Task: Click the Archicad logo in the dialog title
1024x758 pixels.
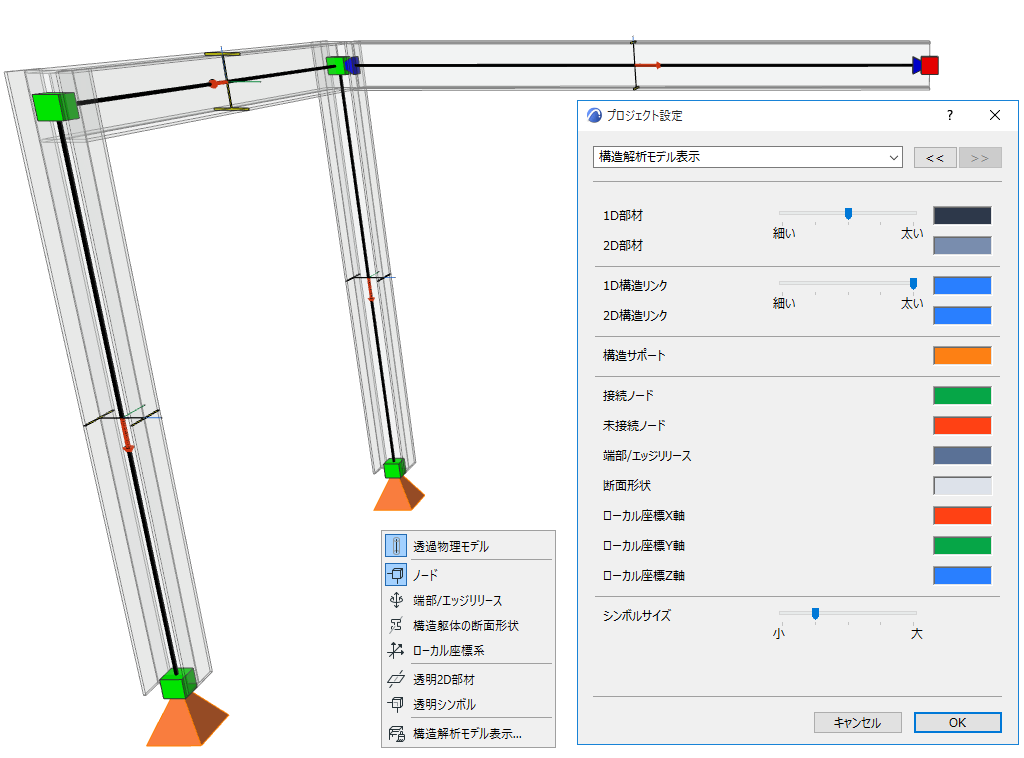Action: click(x=594, y=116)
